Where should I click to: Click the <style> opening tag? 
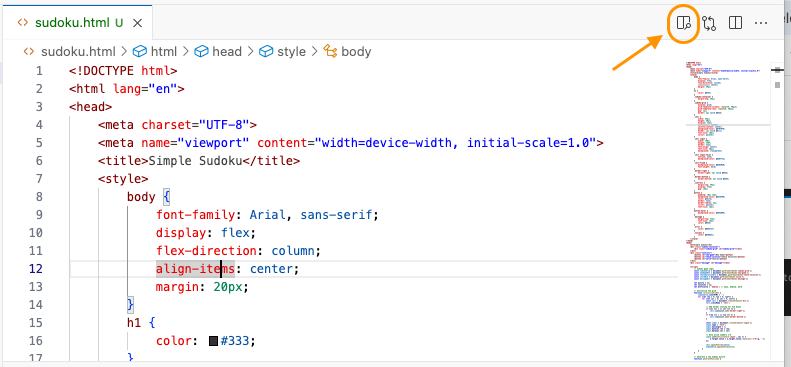coord(123,179)
